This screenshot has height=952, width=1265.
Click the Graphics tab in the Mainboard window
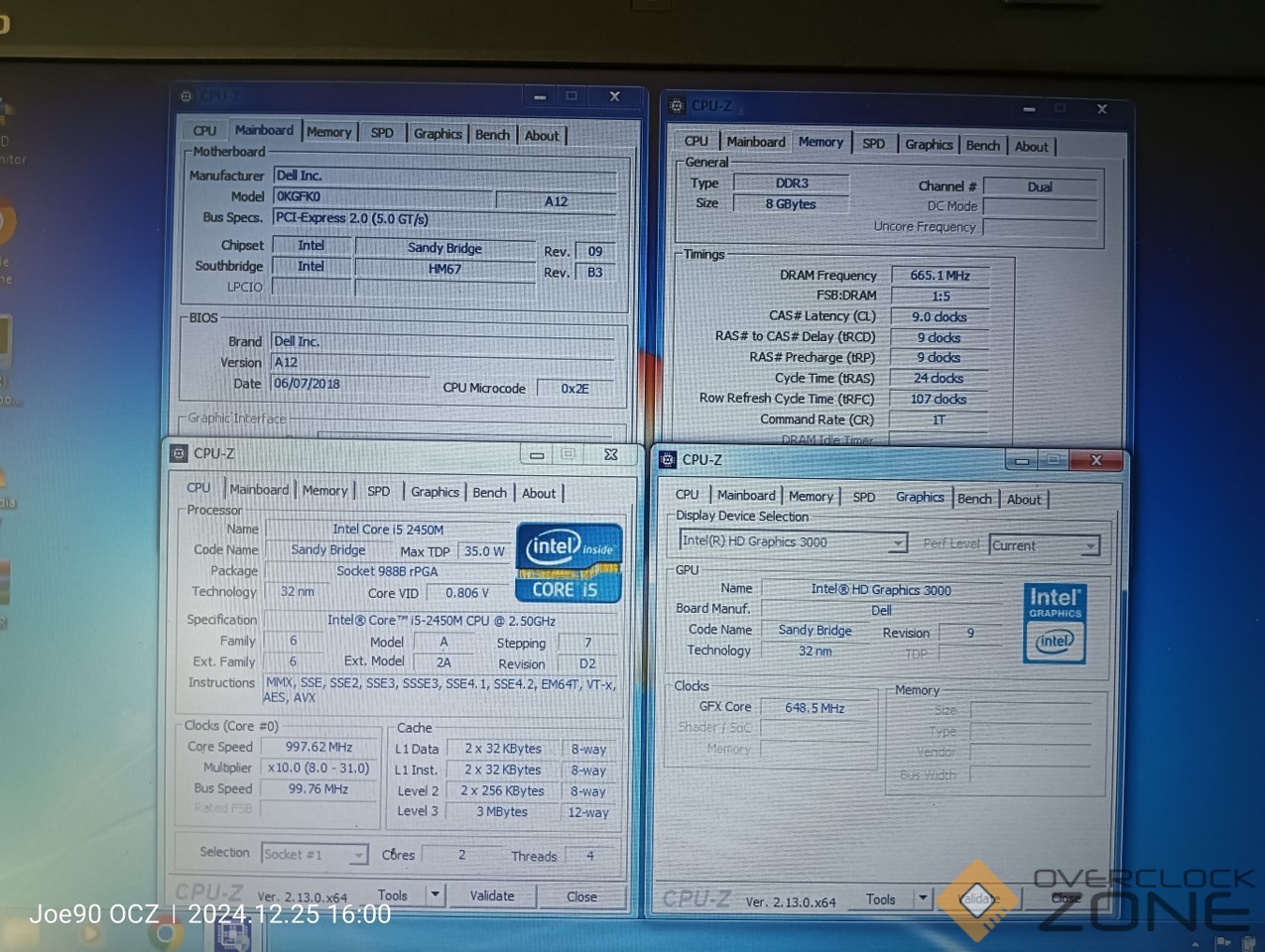pos(438,133)
